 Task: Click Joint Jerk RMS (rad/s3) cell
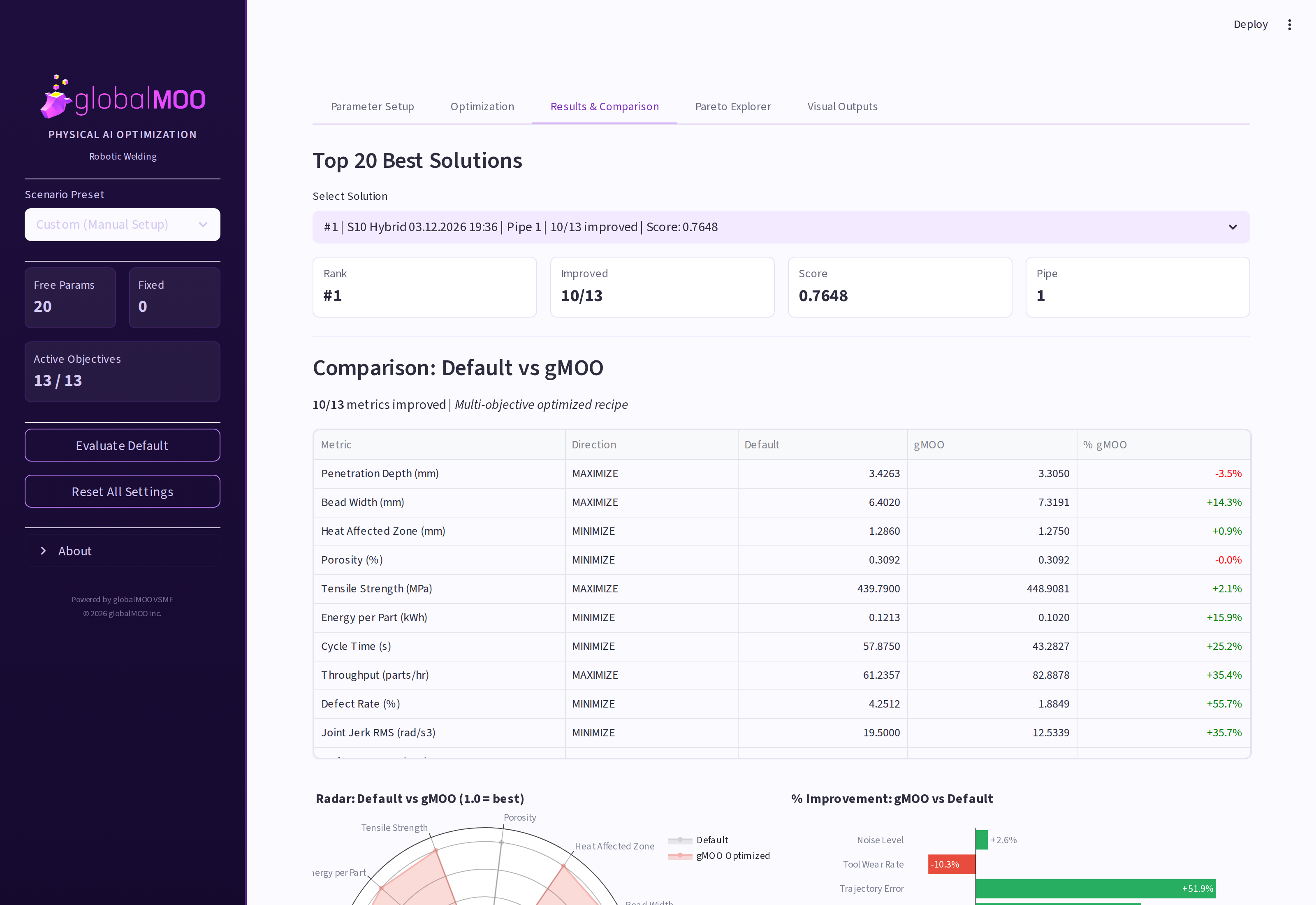tap(439, 733)
